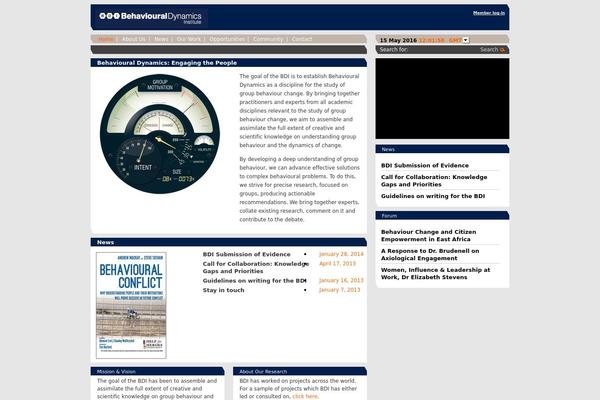Open the Our Work menu item
Image resolution: width=600 pixels, height=400 pixels.
pos(188,39)
